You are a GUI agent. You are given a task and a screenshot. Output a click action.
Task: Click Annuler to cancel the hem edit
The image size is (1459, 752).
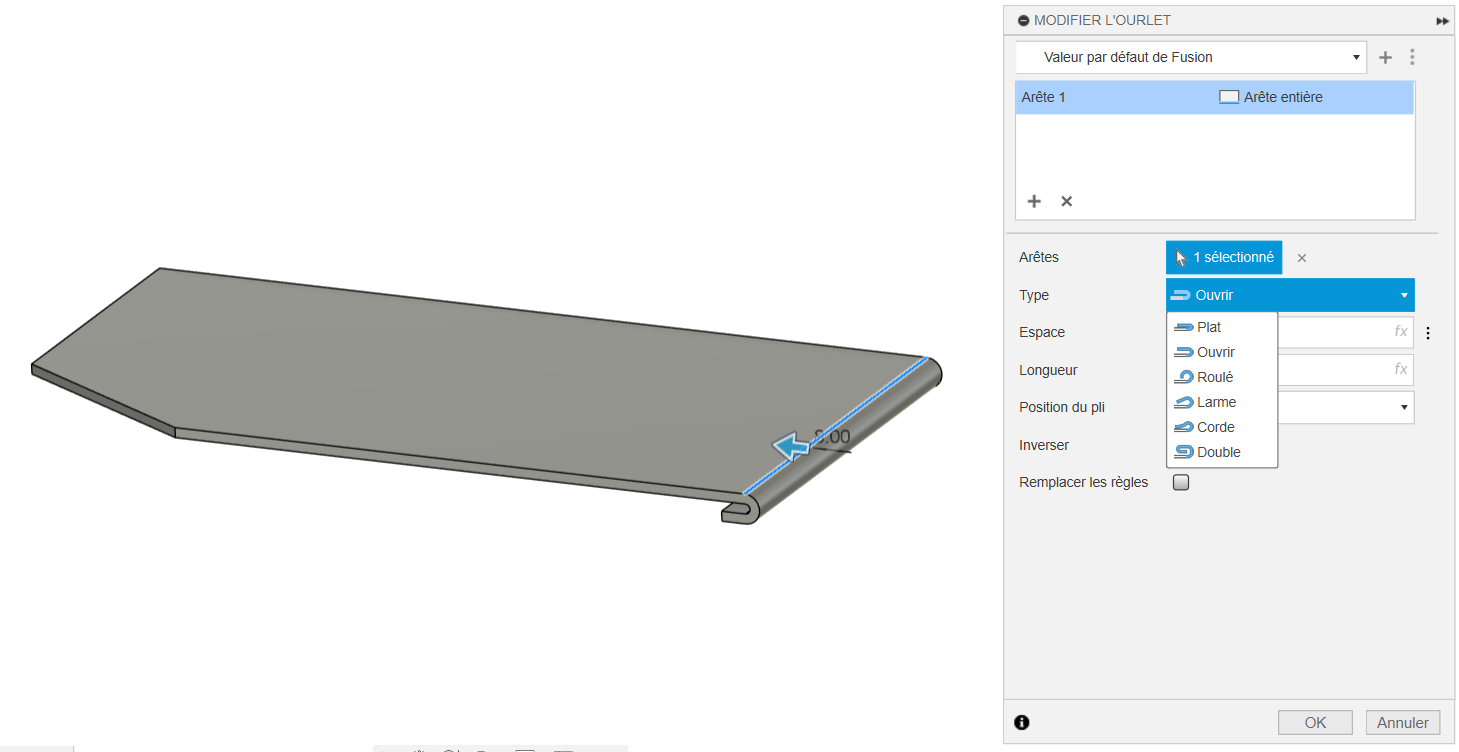[x=1402, y=722]
